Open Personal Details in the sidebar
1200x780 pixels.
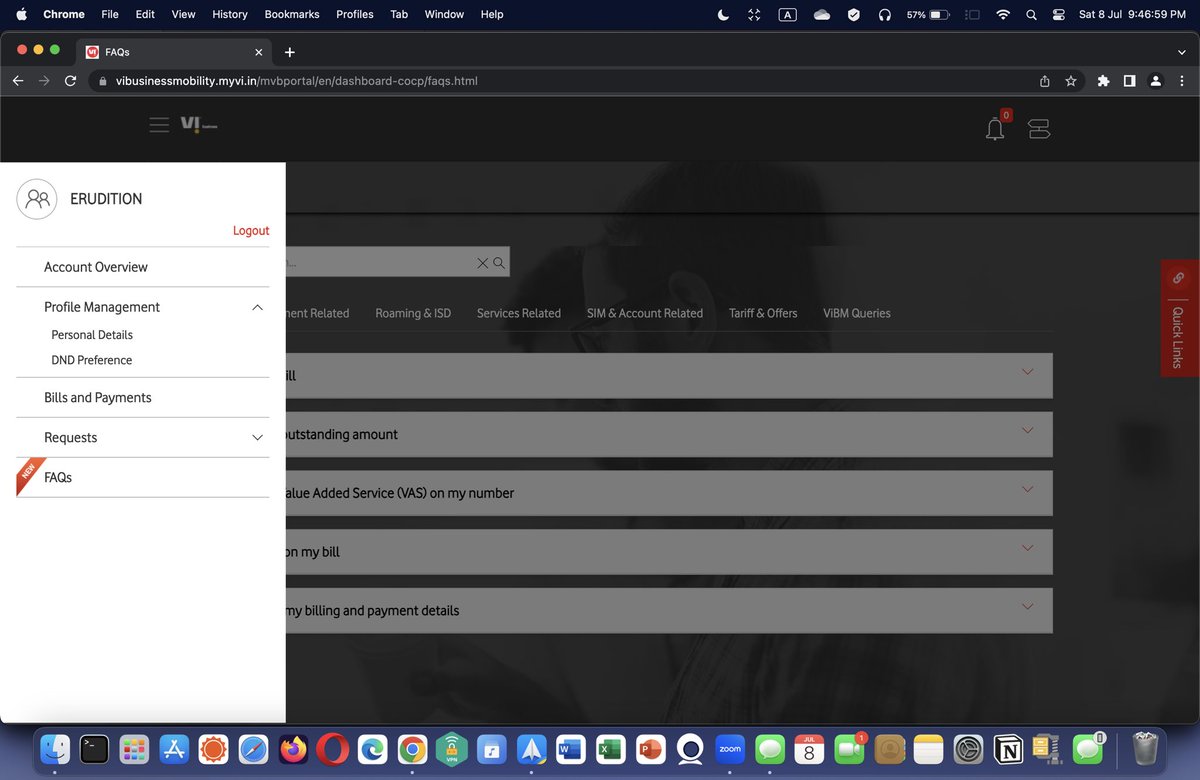pos(92,335)
